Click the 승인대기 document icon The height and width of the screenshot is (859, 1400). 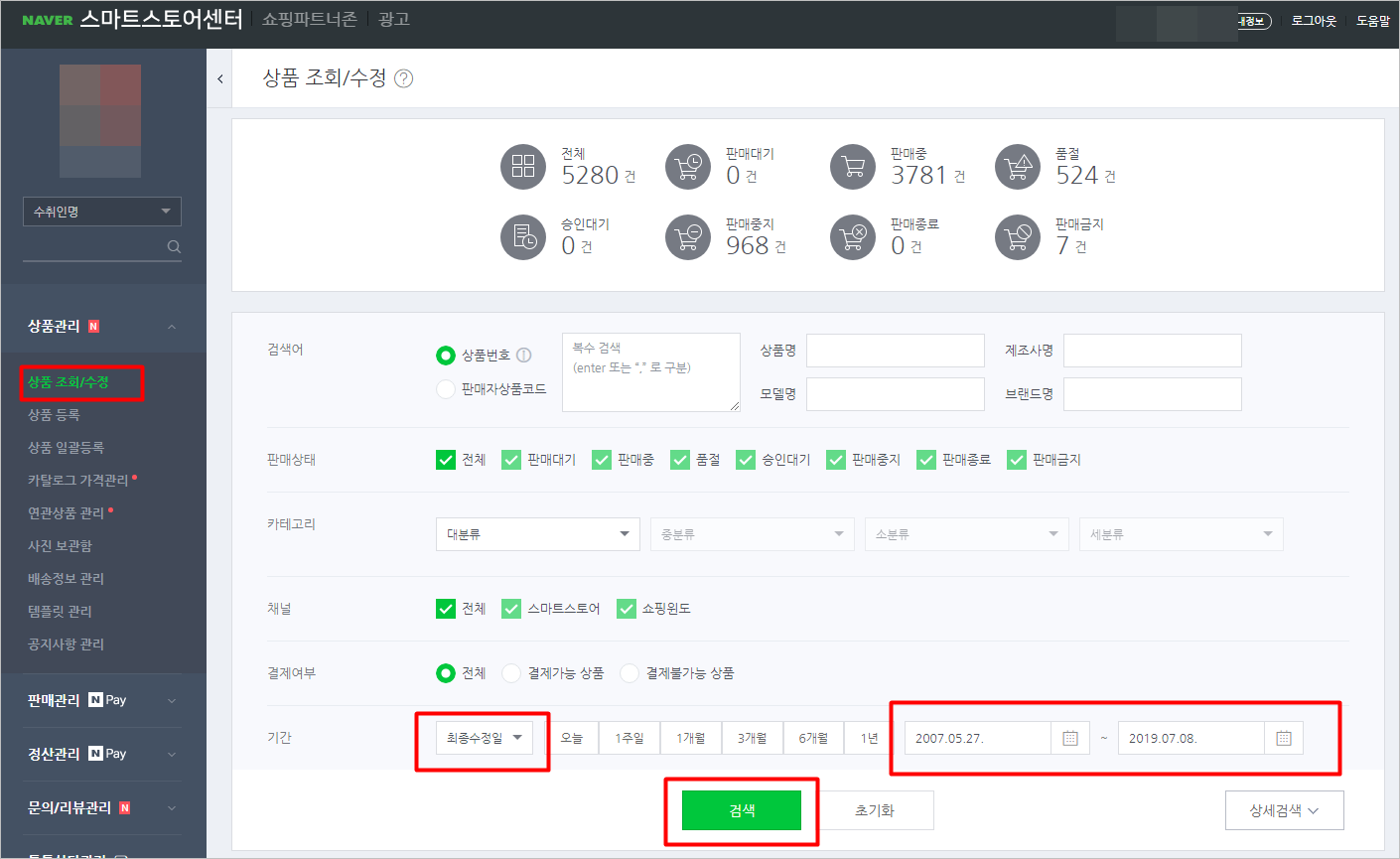point(523,236)
